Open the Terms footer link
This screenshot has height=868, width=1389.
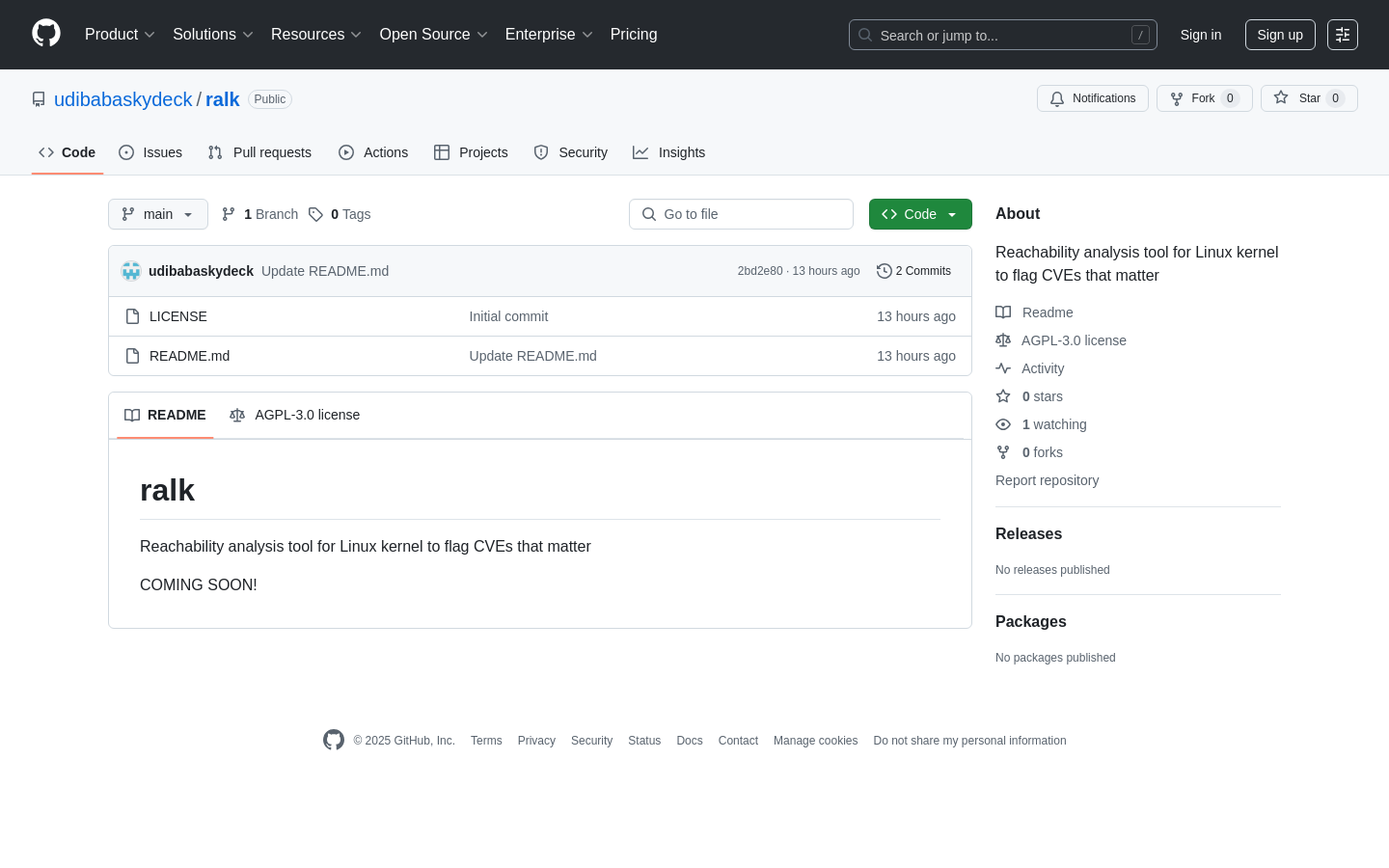click(486, 741)
